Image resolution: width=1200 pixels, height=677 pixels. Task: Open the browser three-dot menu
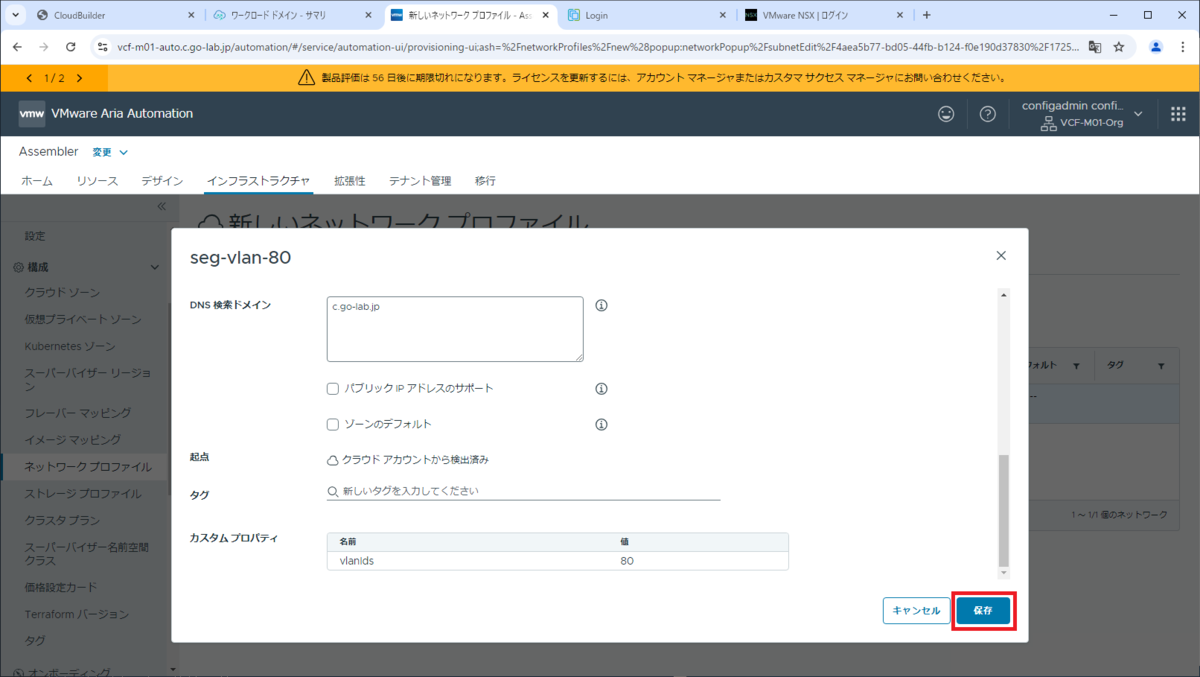[x=1181, y=46]
